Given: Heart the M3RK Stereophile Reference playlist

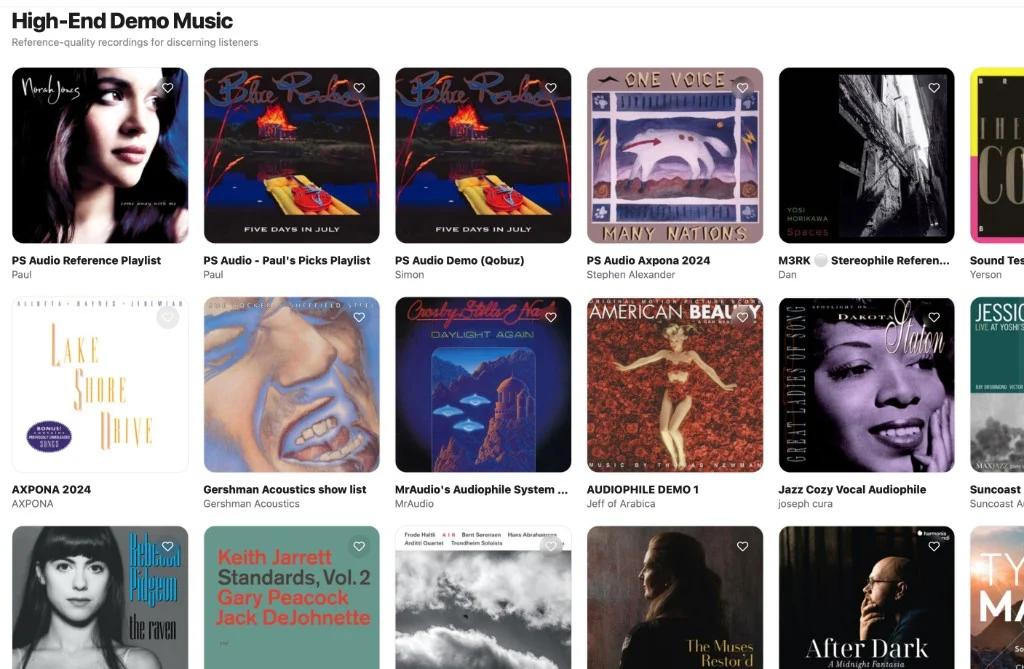Looking at the screenshot, I should coord(935,88).
